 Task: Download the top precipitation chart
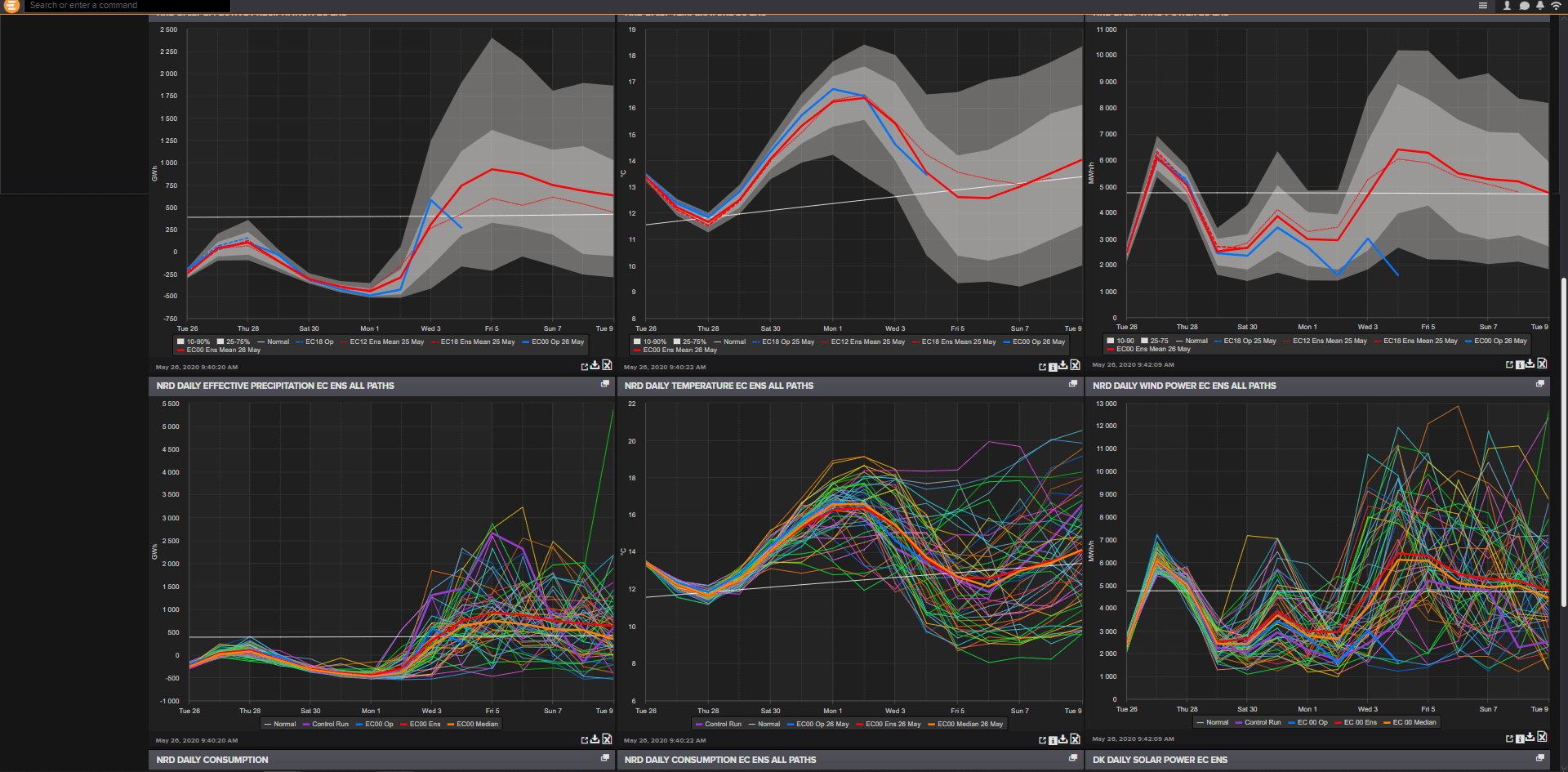click(x=595, y=366)
